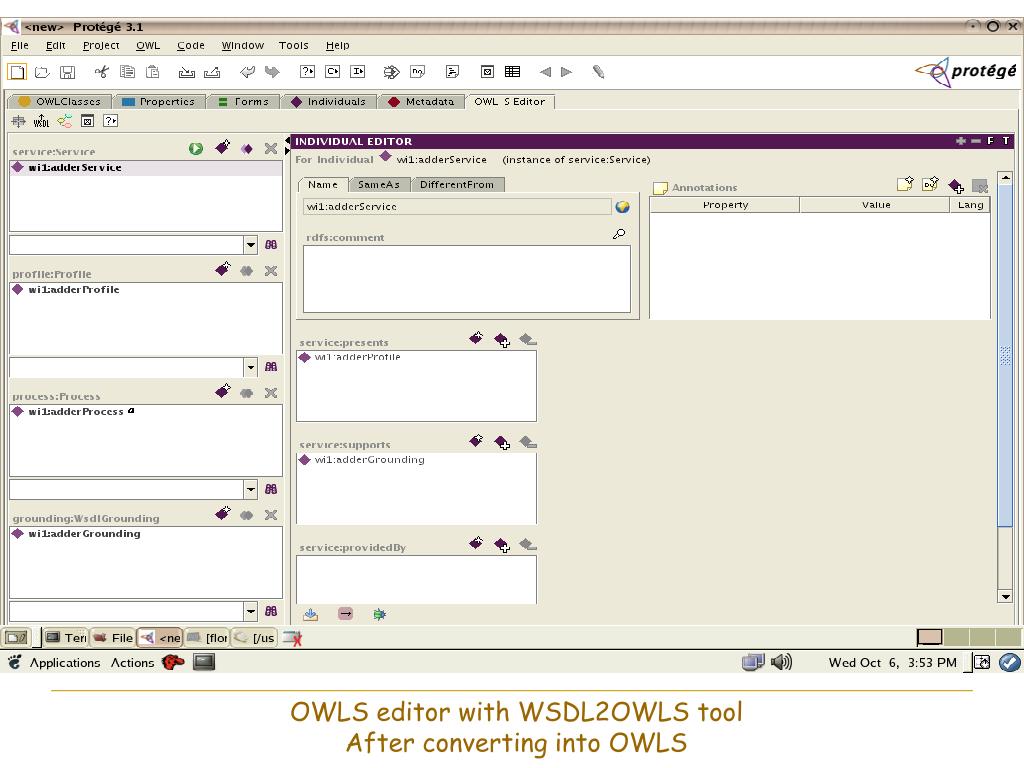Image resolution: width=1024 pixels, height=768 pixels.
Task: Click the back navigation arrow in toolbar
Action: 545,72
